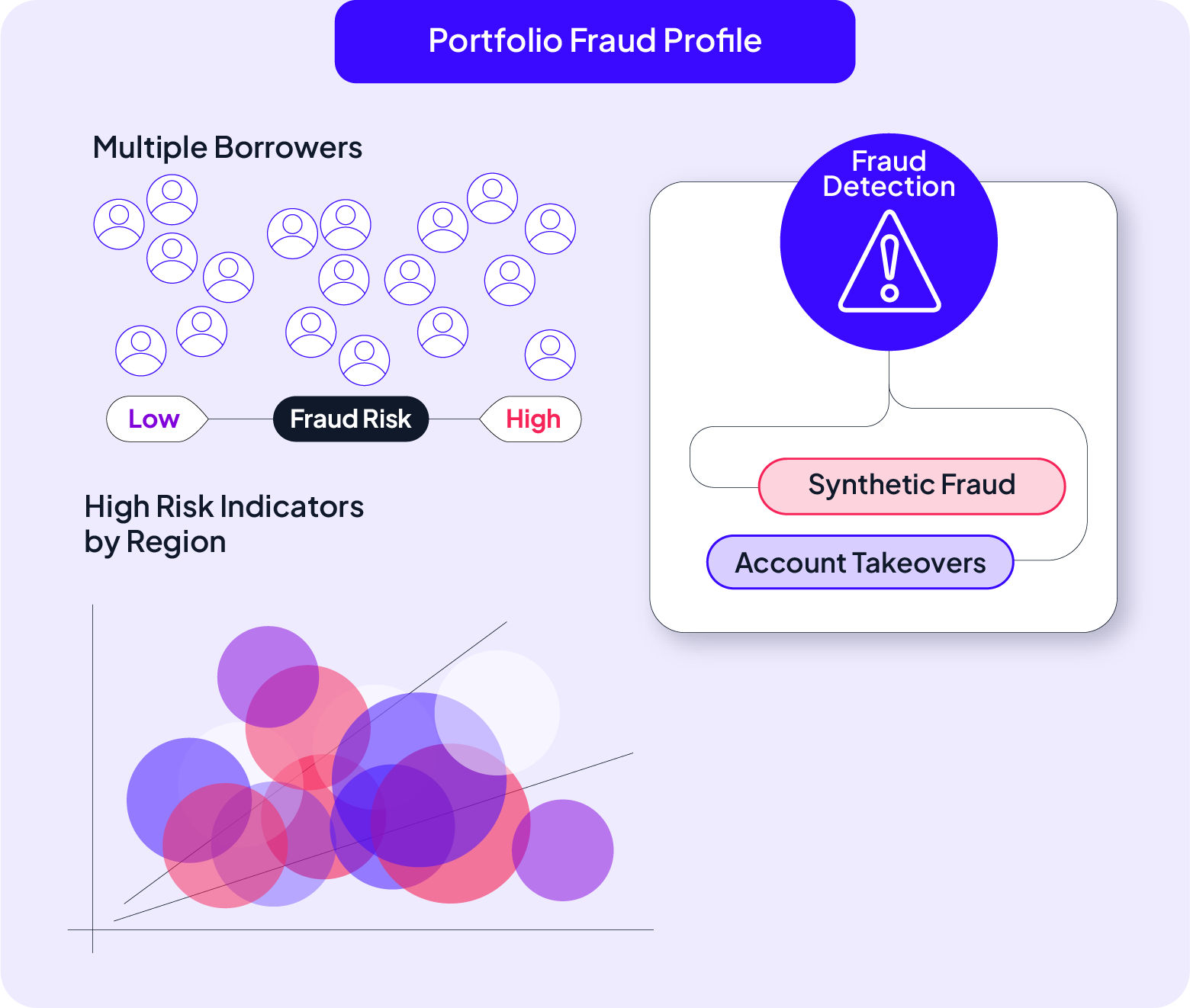Click High Risk Indicators by Region heading
This screenshot has height=1008, width=1190.
tap(224, 525)
